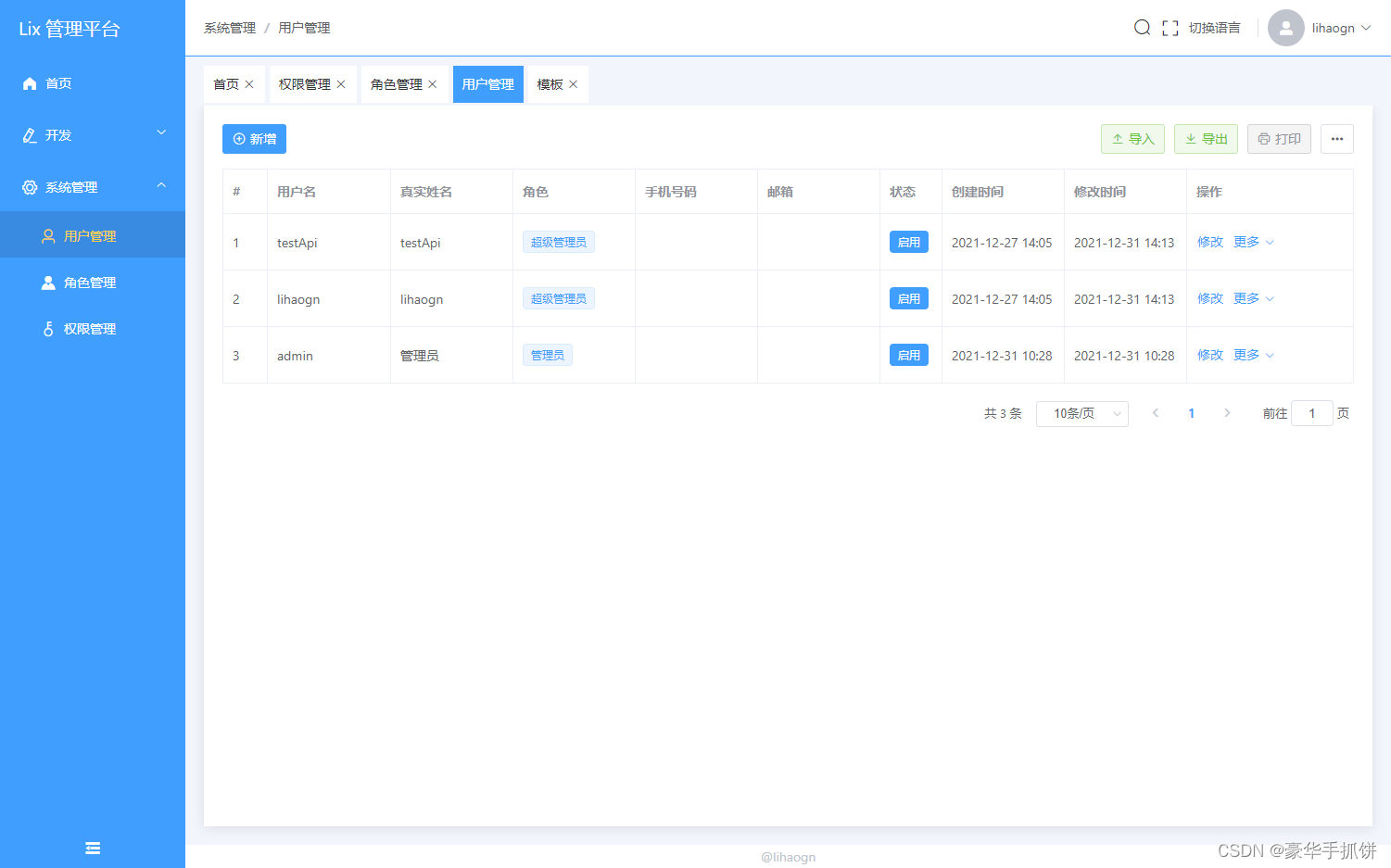The image size is (1391, 868).
Task: Click the 打印 print button
Action: point(1279,139)
